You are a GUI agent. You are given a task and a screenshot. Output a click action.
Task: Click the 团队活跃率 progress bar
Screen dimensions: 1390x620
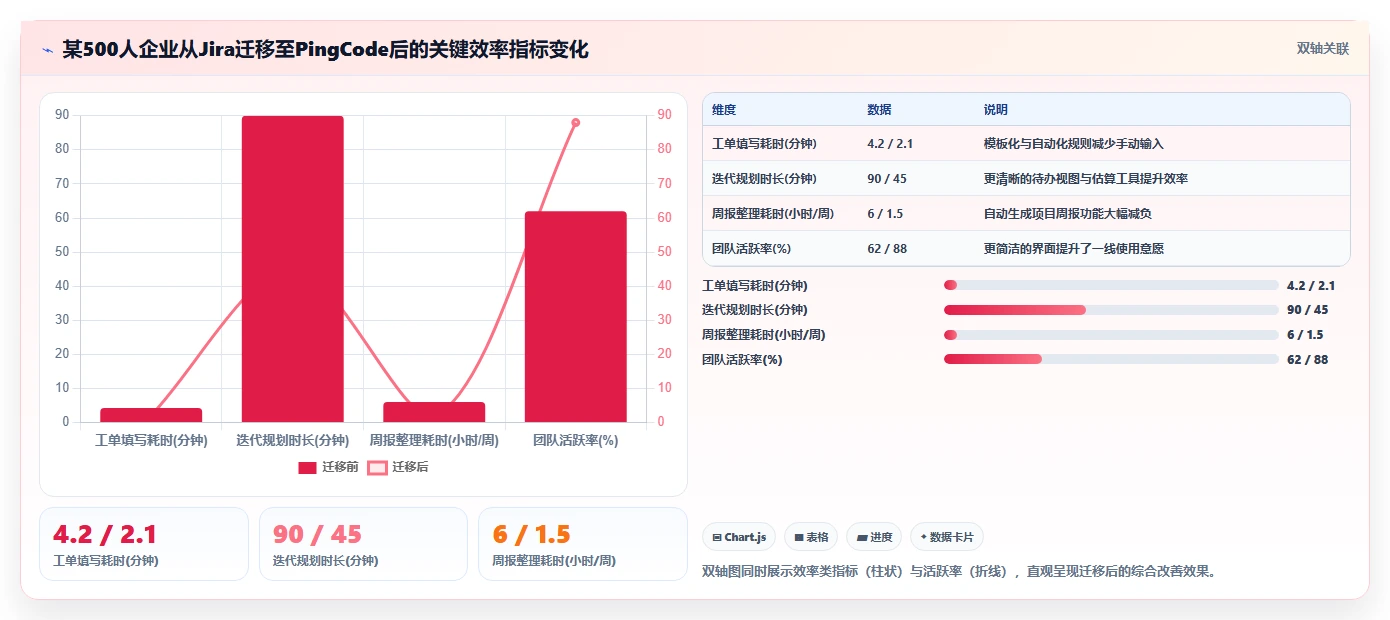(x=1111, y=359)
